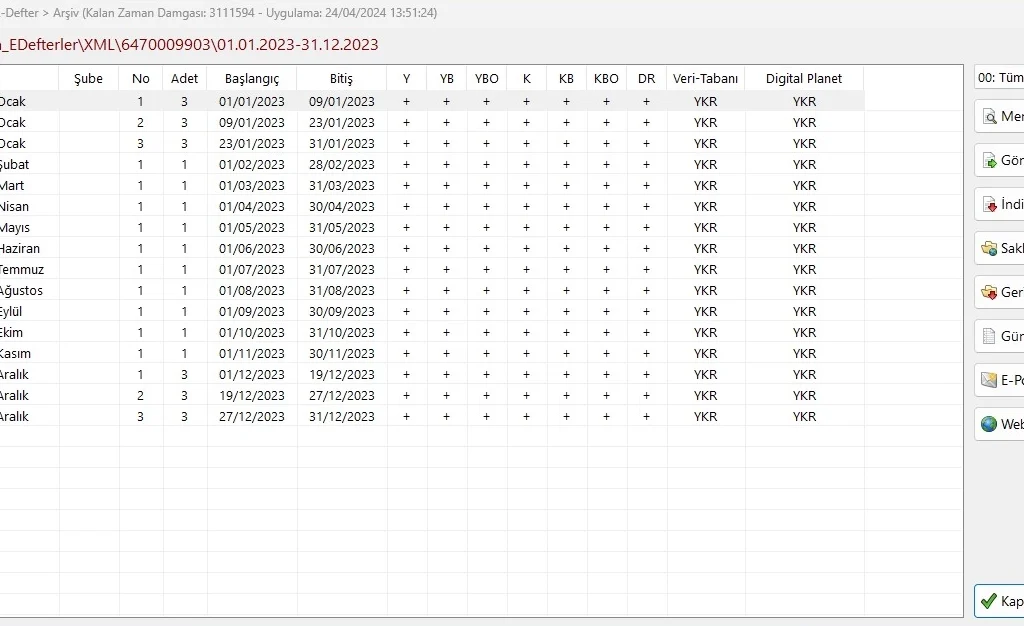Select the Haziran row start date 01/06/2023
Screen dimensions: 1024x626
tap(252, 248)
